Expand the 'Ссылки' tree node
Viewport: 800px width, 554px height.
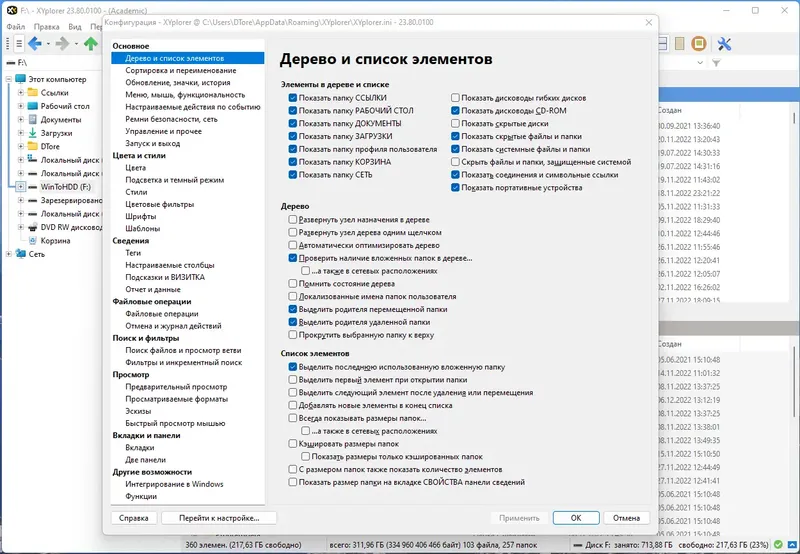point(20,92)
